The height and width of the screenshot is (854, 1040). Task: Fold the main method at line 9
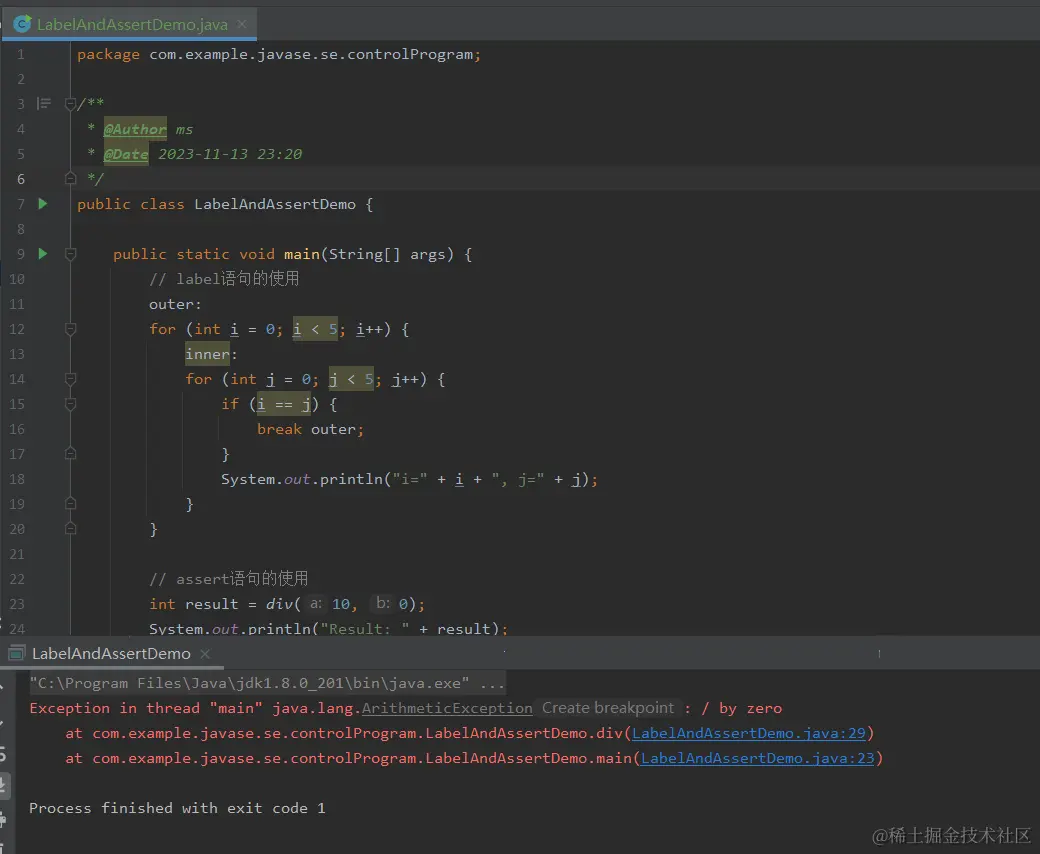click(70, 253)
